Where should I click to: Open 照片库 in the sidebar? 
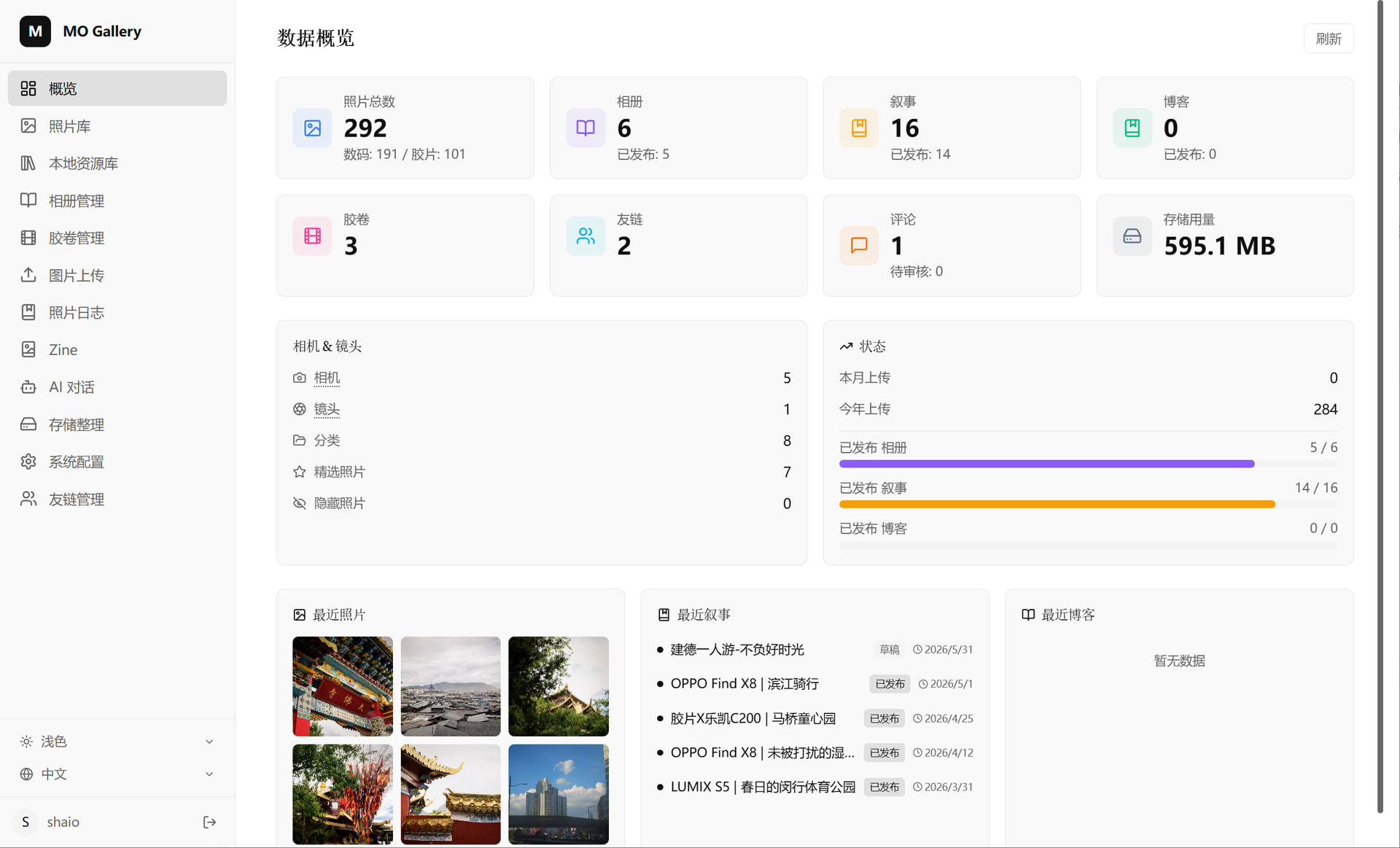(117, 126)
